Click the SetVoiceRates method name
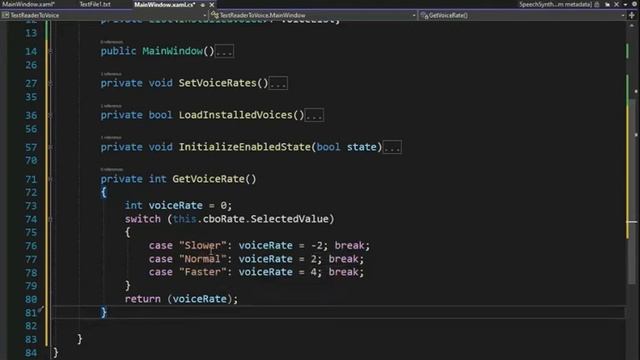This screenshot has width=640, height=360. [218, 83]
